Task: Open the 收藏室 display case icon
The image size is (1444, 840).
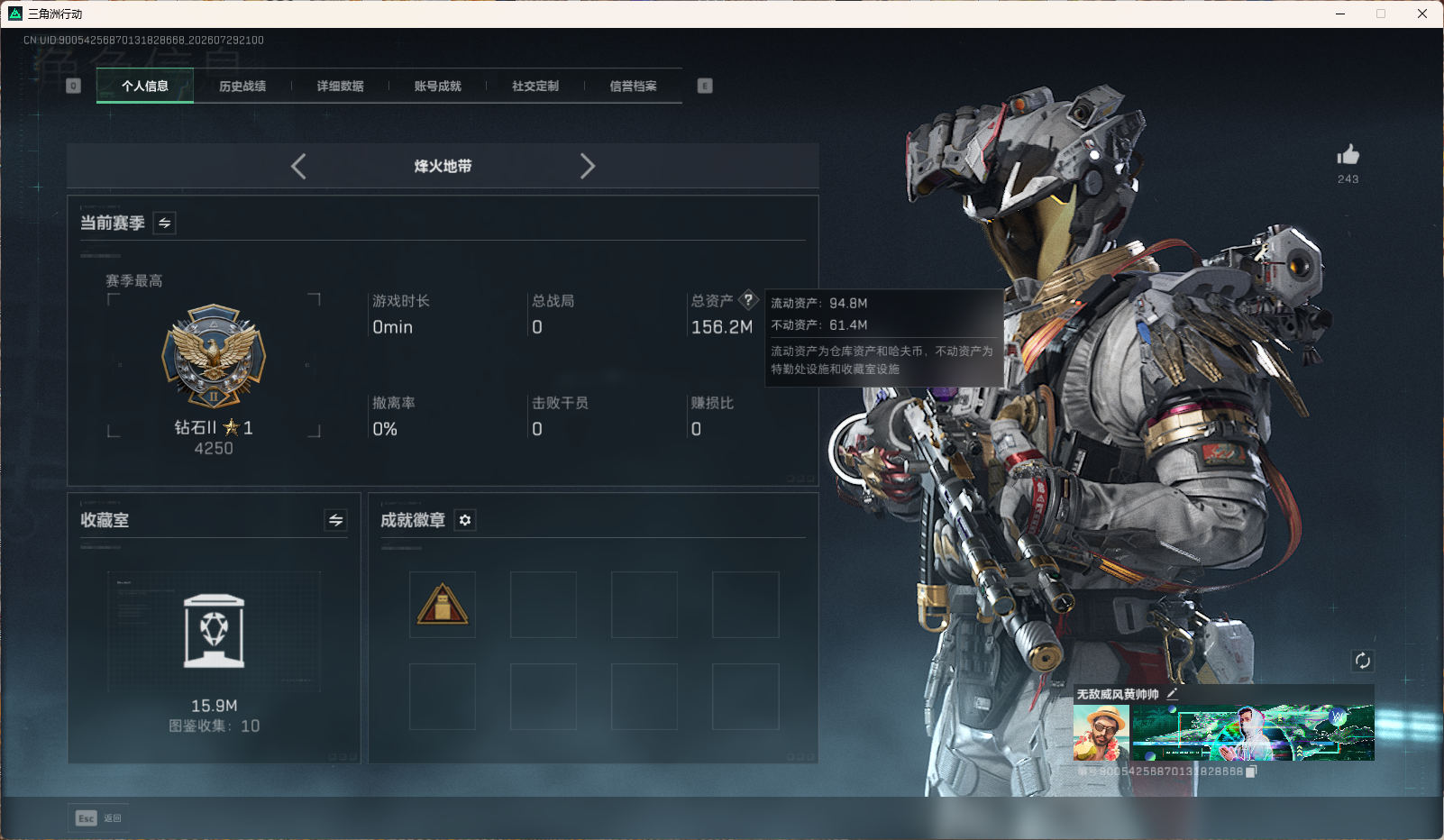Action: 214,631
